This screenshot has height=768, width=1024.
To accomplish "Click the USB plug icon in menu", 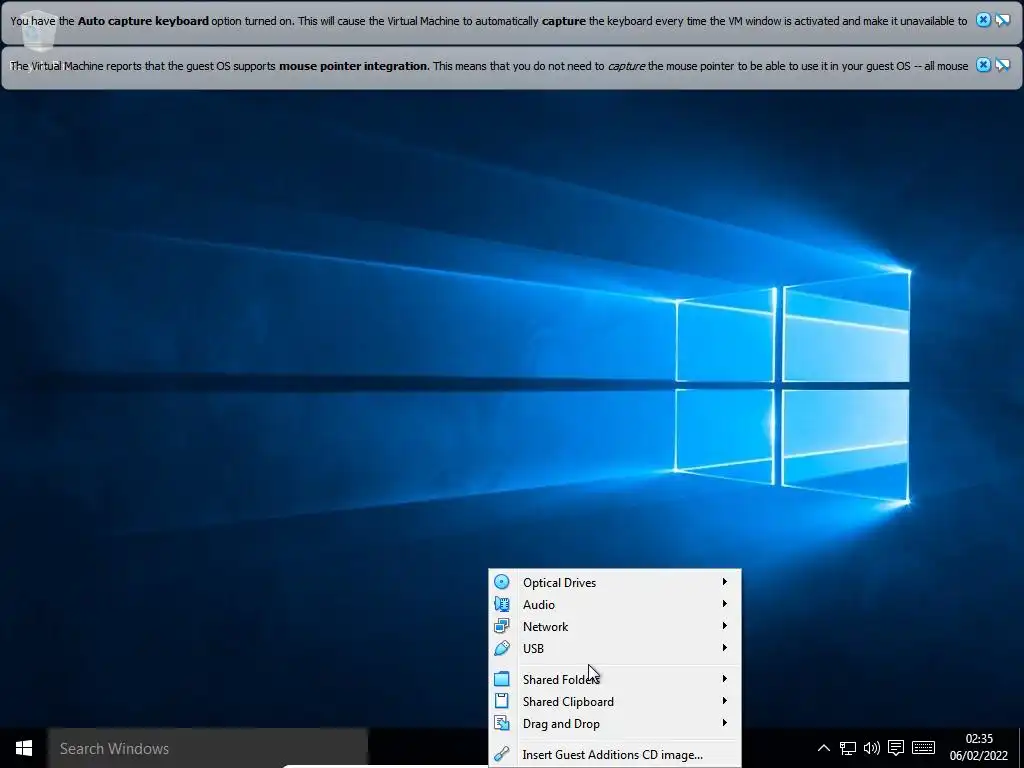I will [502, 648].
